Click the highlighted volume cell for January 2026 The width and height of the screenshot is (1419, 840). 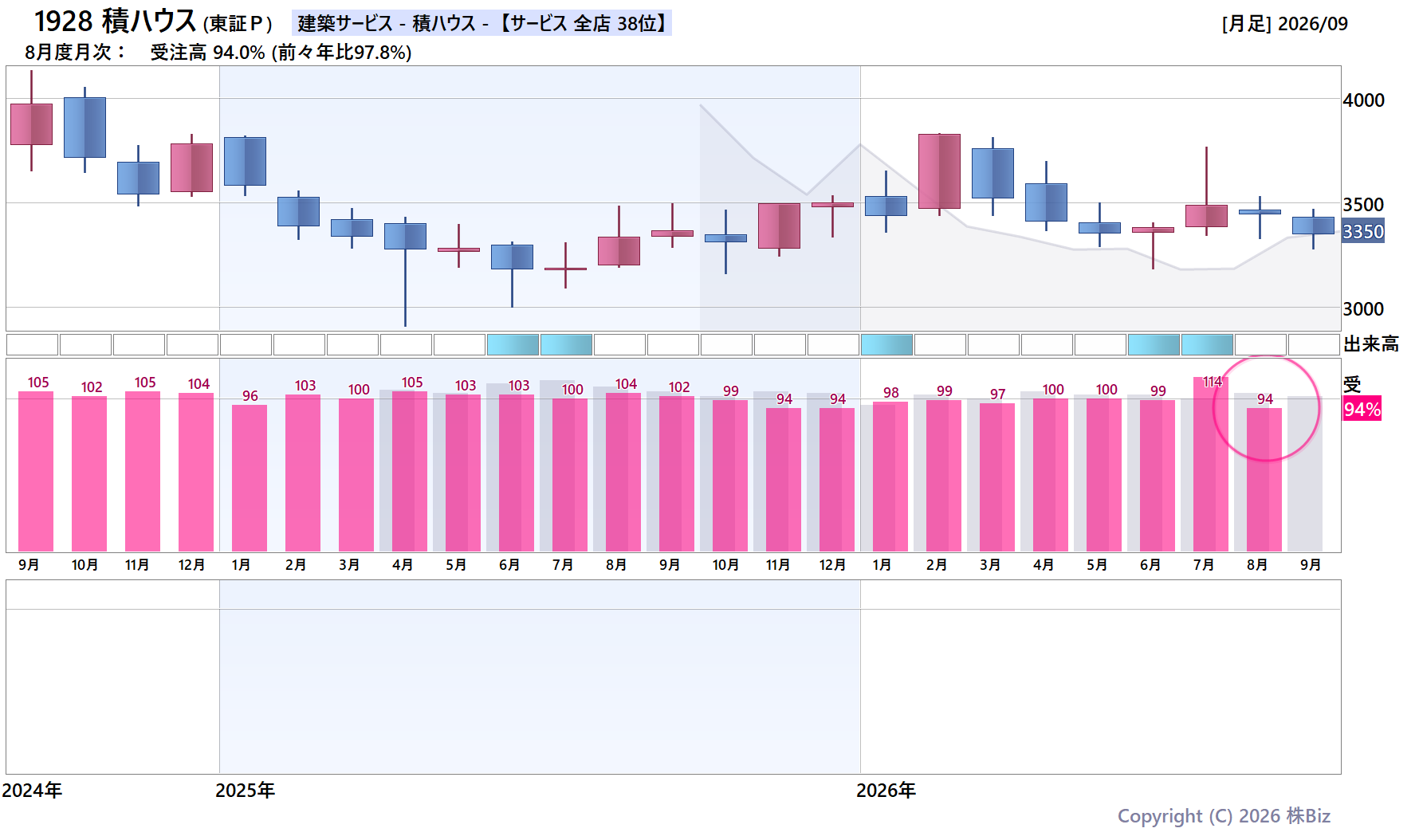(886, 344)
